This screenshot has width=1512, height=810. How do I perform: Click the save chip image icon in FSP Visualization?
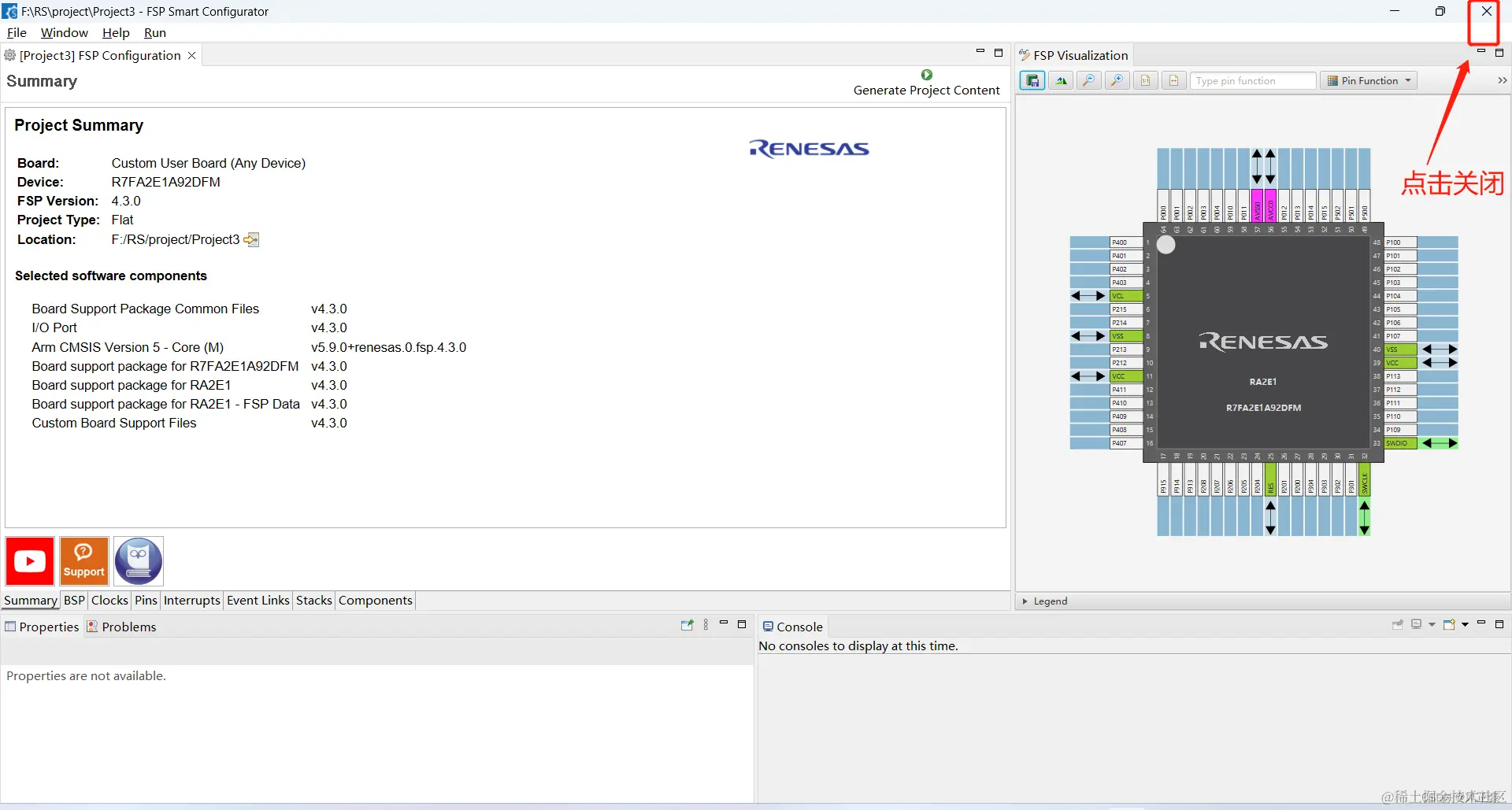[x=1032, y=80]
